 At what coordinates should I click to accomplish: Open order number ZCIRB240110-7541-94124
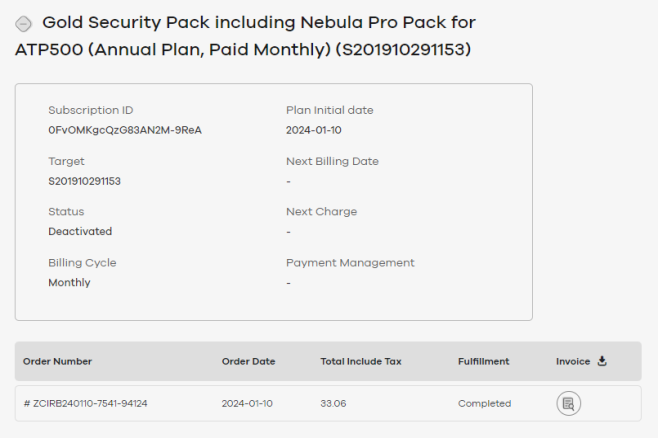86,404
